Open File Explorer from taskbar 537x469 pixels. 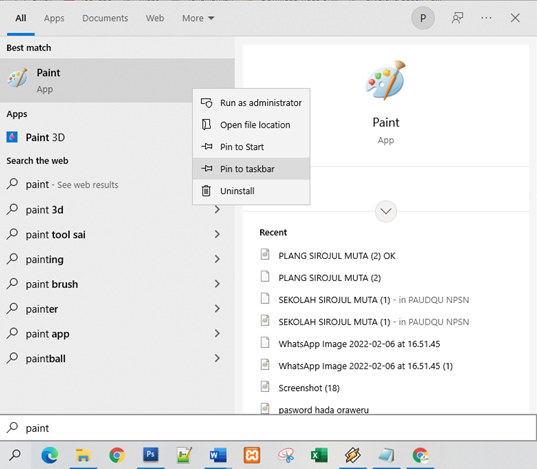83,455
